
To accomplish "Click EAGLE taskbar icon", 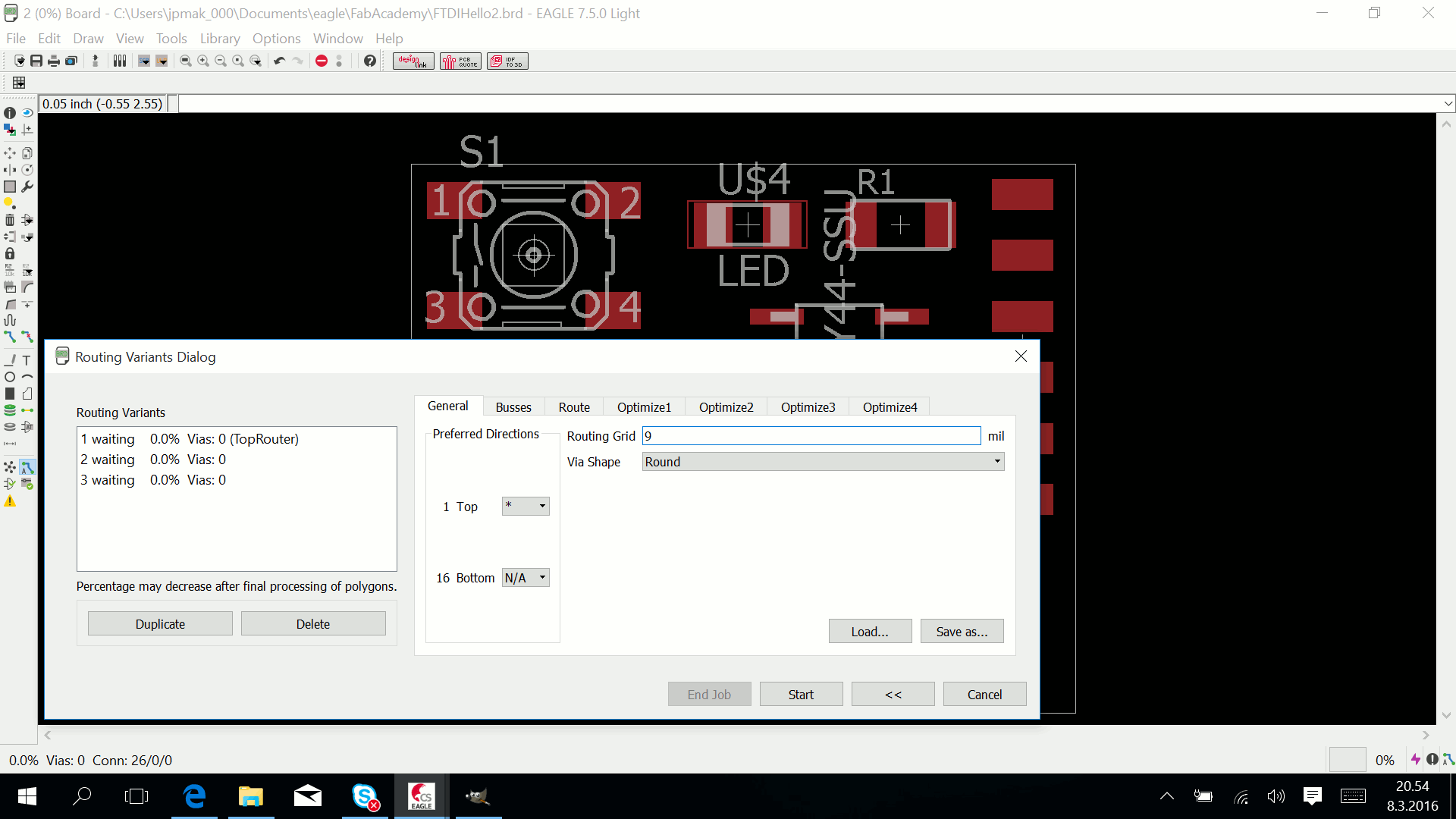I will pos(420,795).
